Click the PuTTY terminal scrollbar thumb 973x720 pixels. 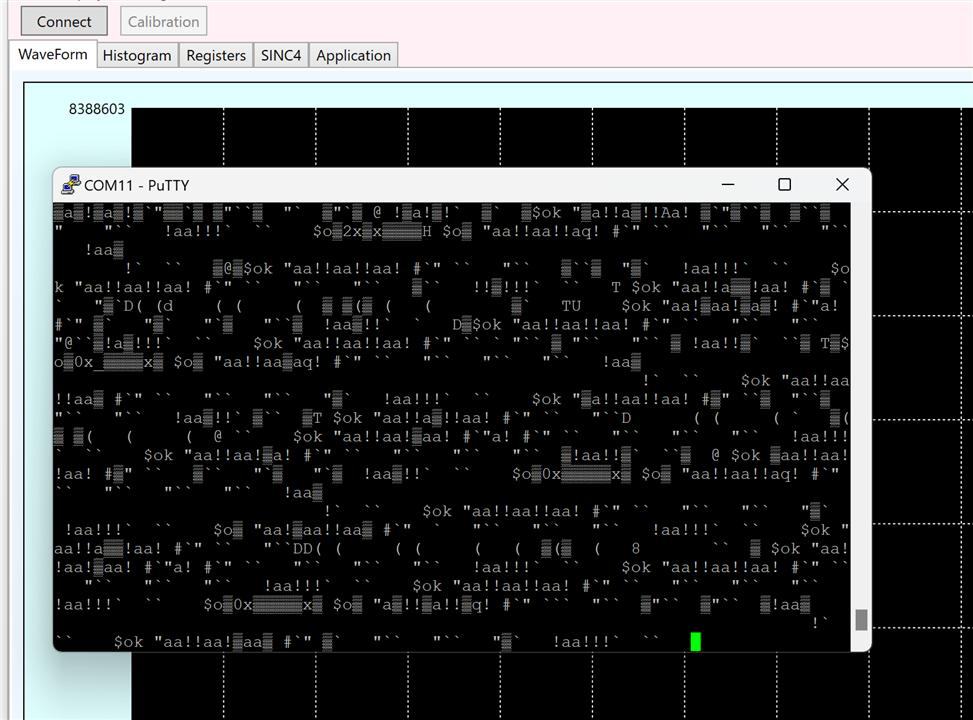861,619
